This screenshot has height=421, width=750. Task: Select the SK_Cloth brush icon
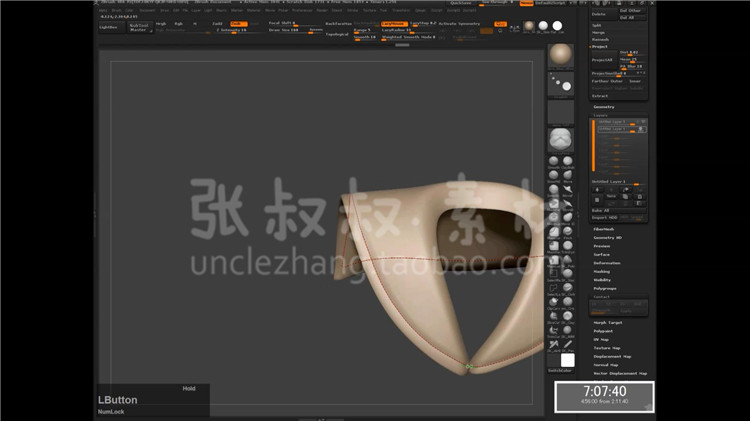point(567,288)
